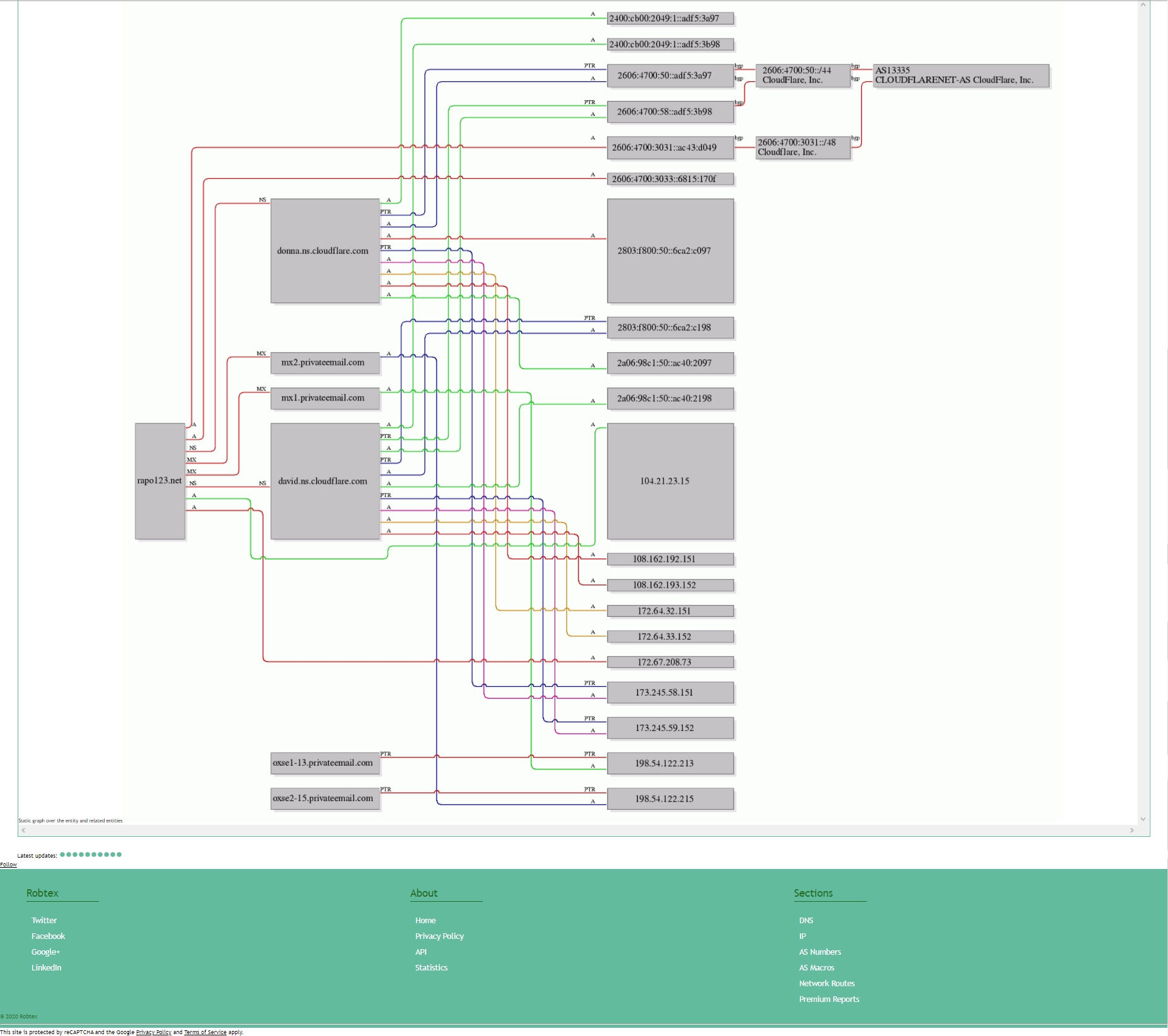Open the LinkedIn footer link

pyautogui.click(x=47, y=968)
